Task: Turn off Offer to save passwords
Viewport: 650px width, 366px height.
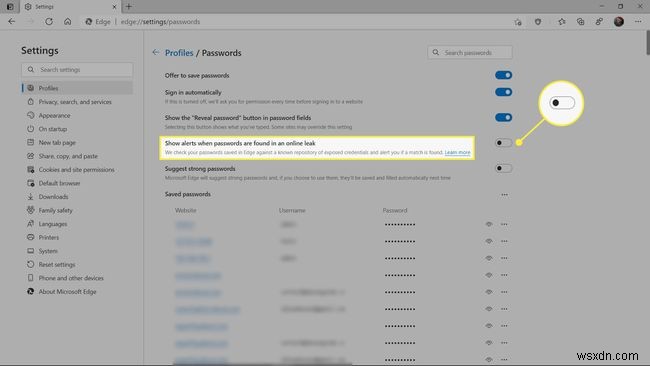Action: click(503, 75)
